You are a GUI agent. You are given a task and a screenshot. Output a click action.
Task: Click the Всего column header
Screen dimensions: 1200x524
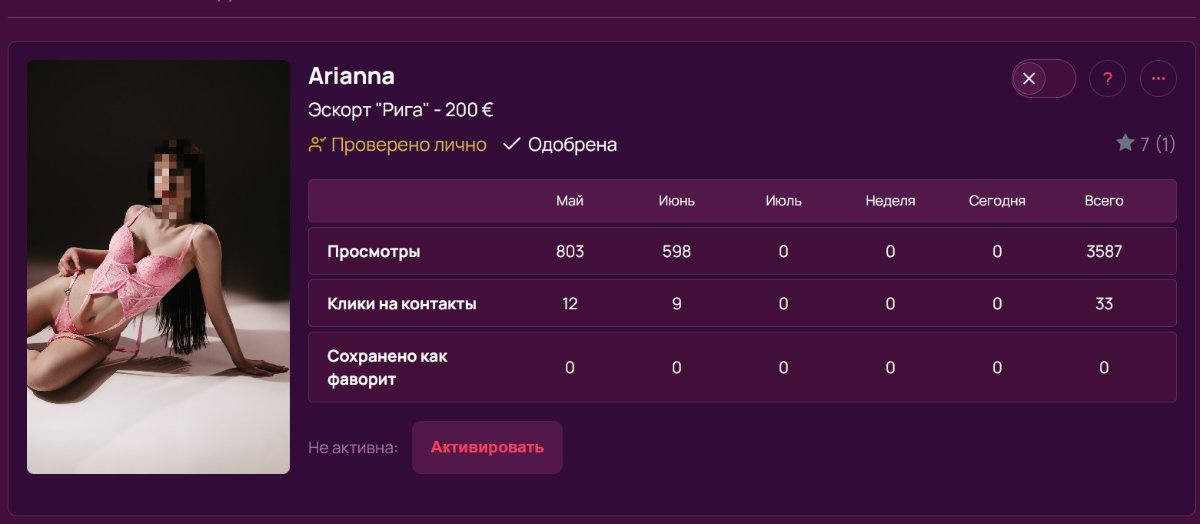[1104, 201]
